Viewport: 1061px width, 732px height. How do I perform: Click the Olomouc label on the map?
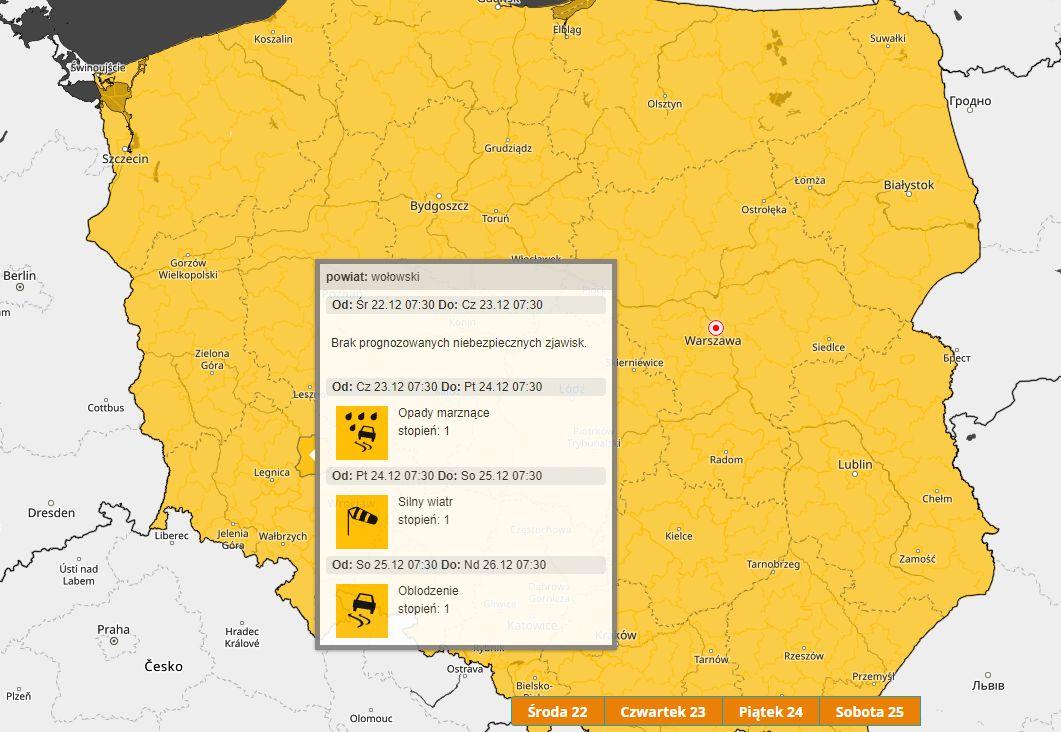371,718
